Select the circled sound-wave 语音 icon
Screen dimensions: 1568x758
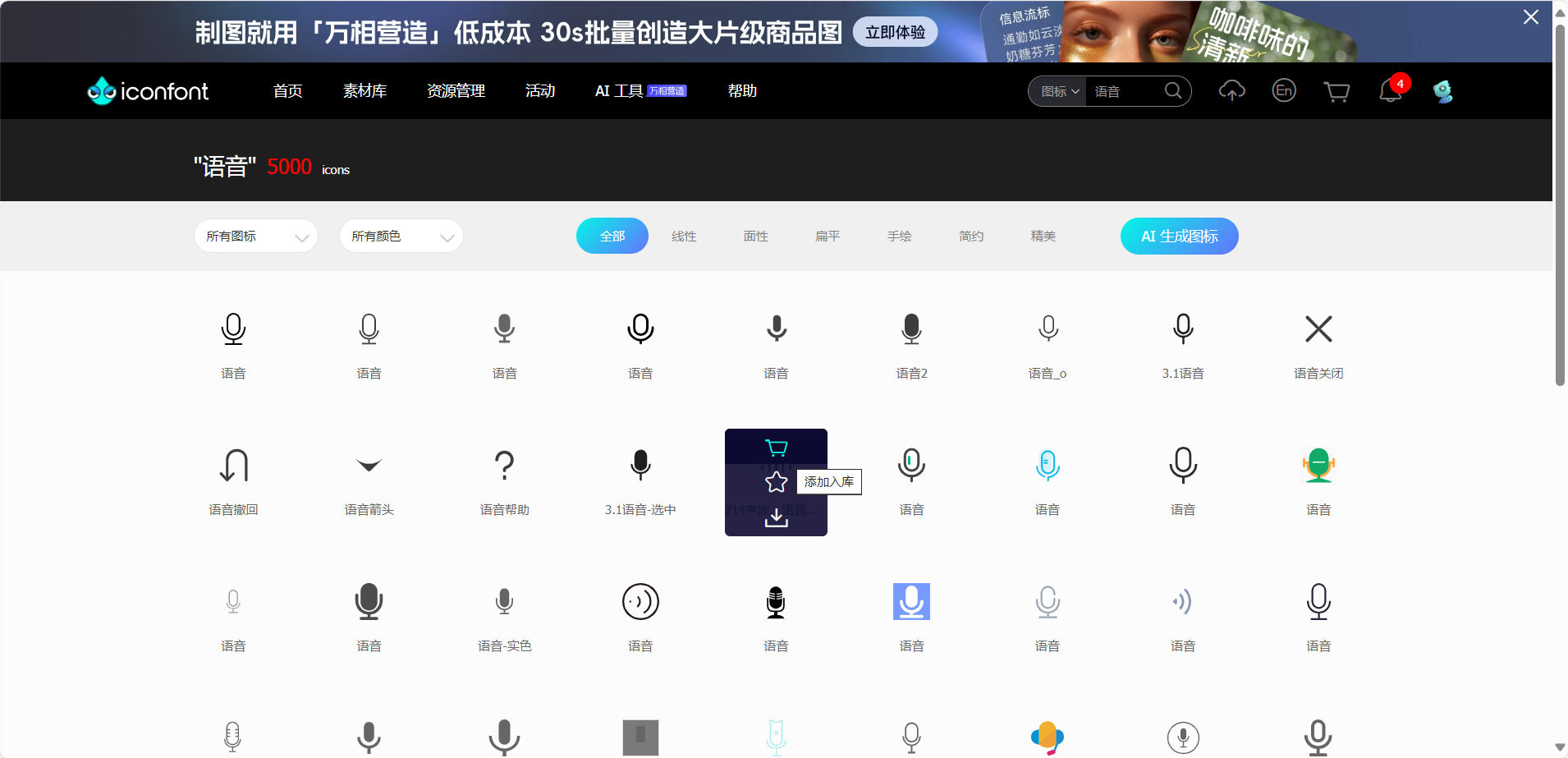tap(640, 602)
